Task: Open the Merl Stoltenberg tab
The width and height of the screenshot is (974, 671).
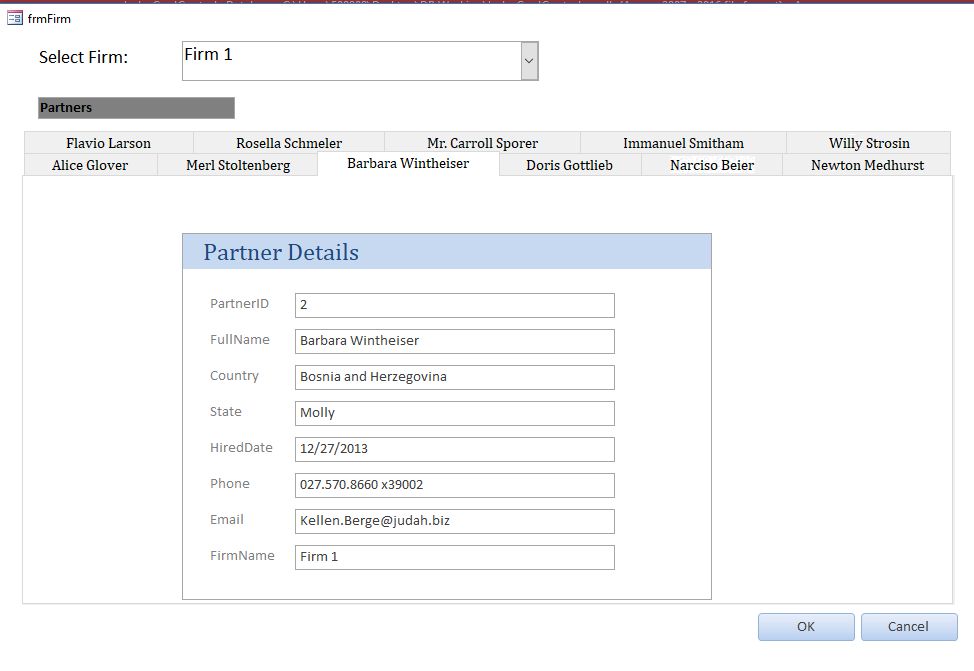Action: pos(238,165)
